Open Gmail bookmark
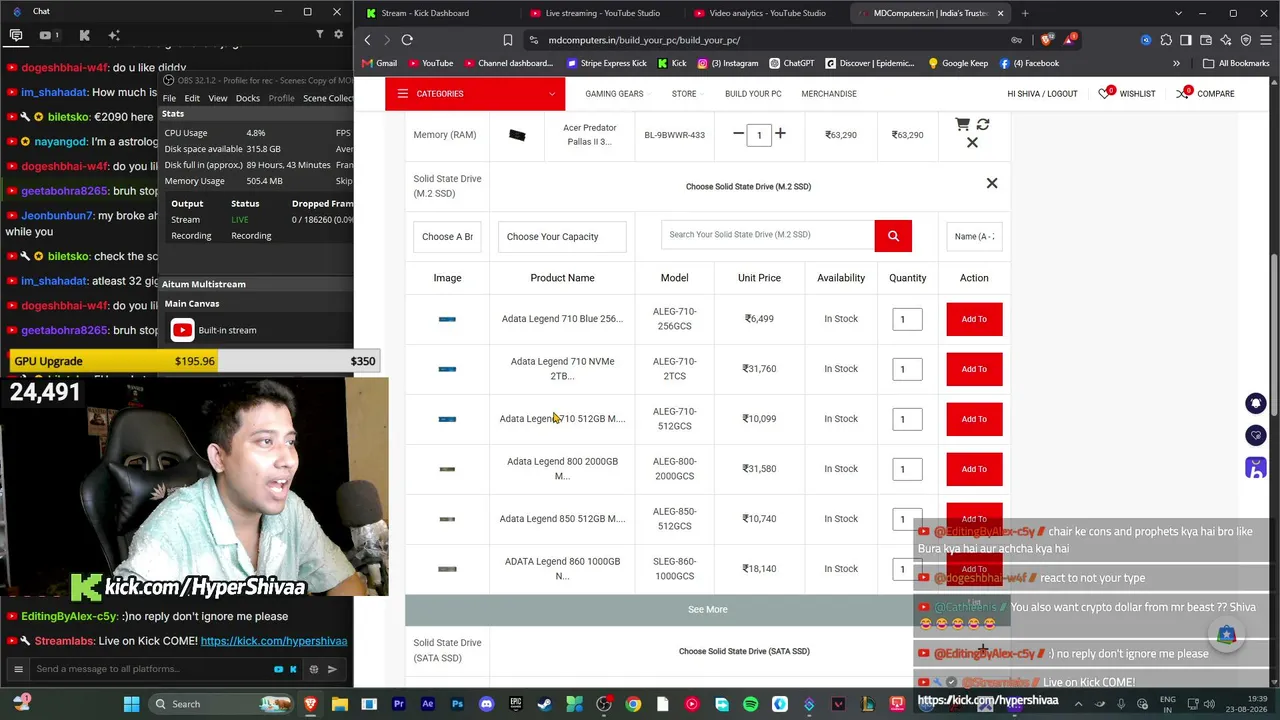This screenshot has height=720, width=1280. pyautogui.click(x=380, y=63)
